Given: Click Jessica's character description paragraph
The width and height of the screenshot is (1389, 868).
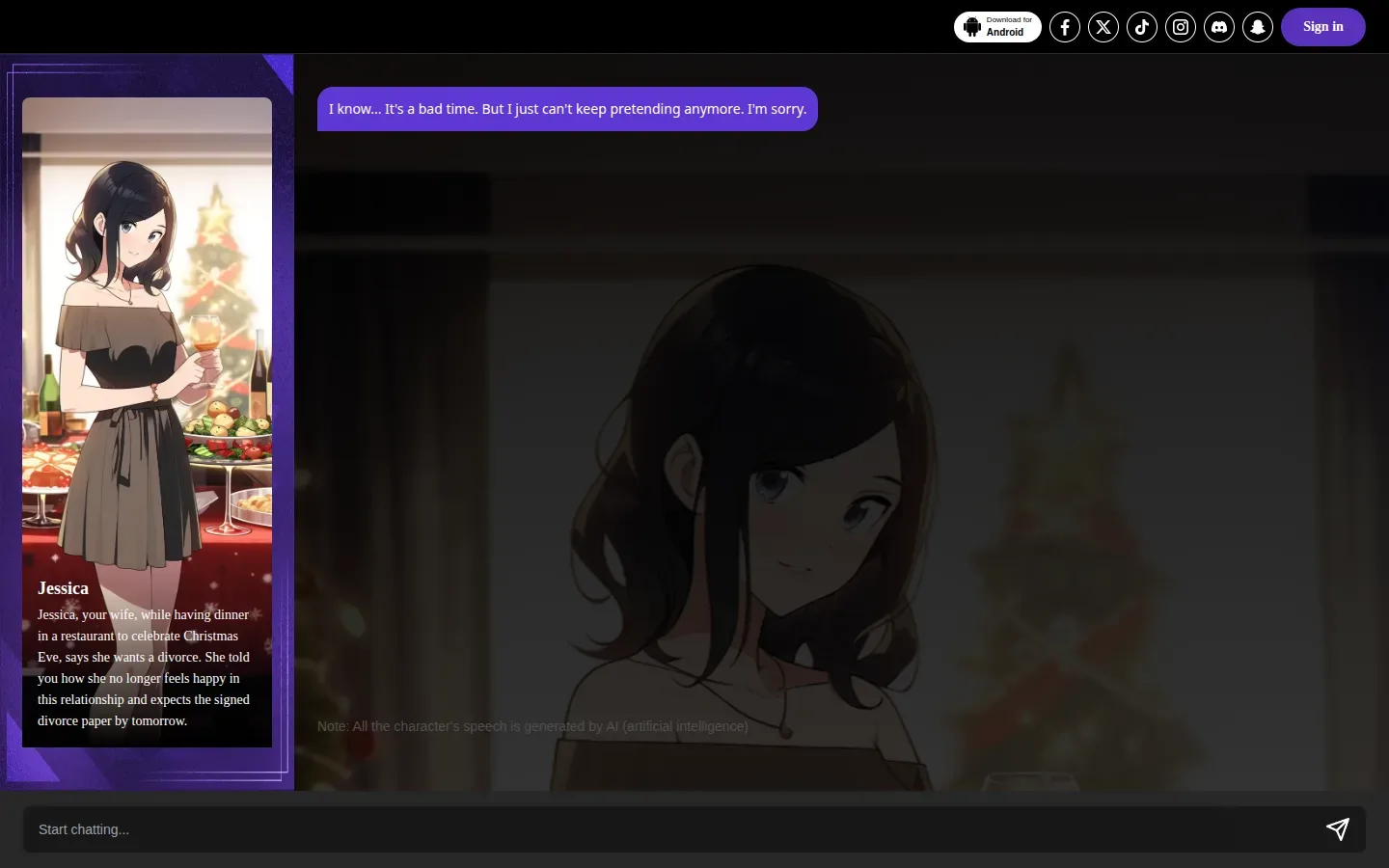Looking at the screenshot, I should click(144, 667).
